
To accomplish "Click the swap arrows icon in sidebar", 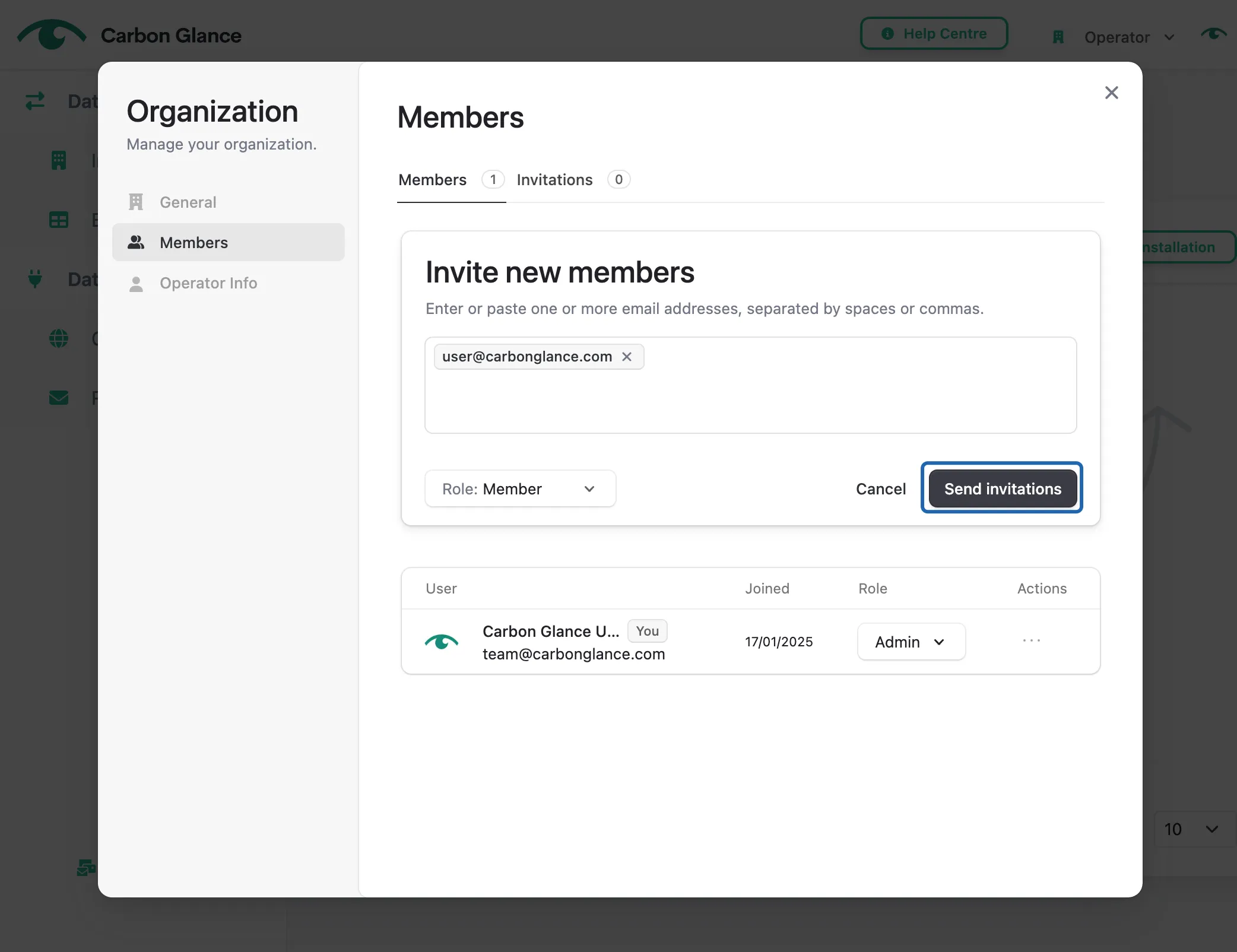I will (35, 101).
